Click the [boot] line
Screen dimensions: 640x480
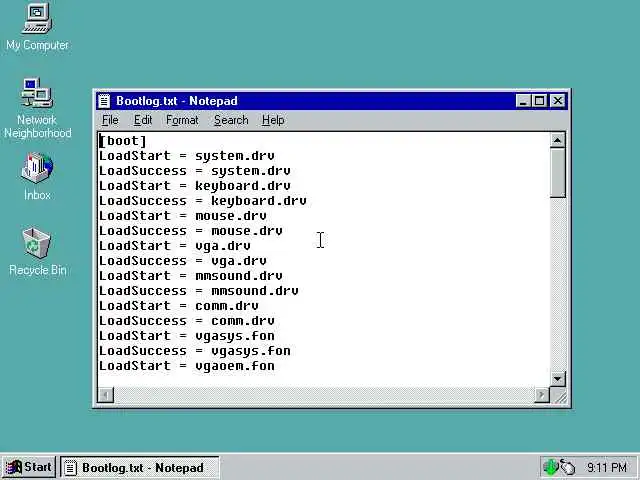(x=123, y=141)
